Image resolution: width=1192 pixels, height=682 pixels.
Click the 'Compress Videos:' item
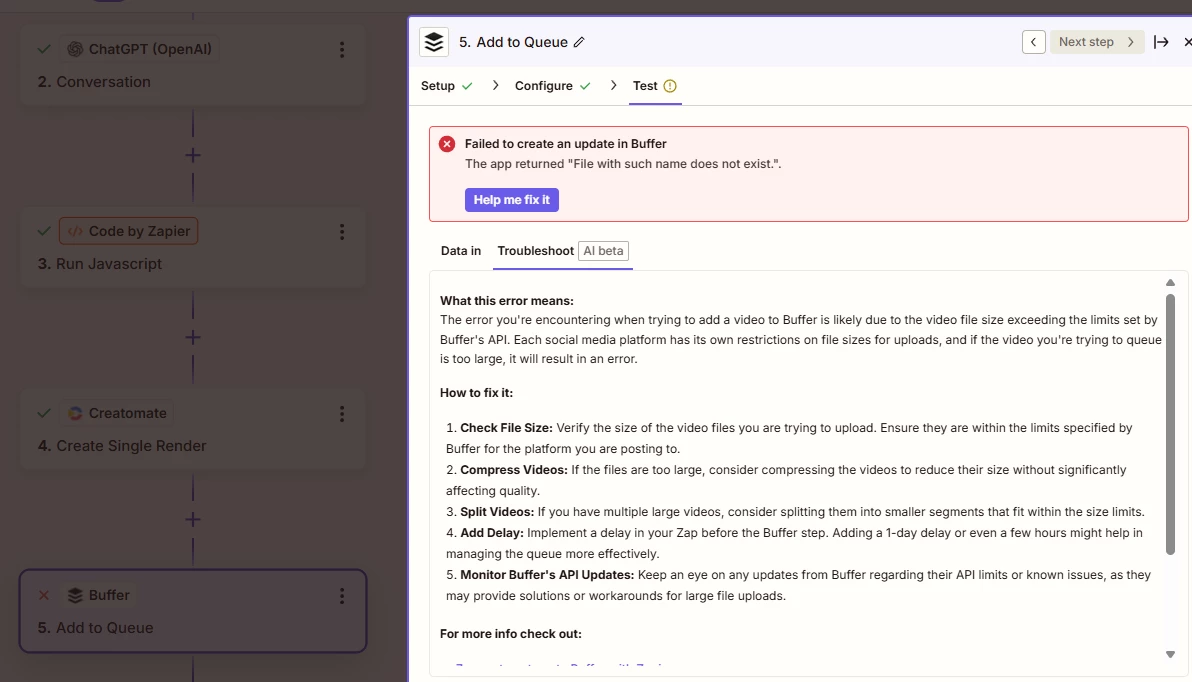pos(514,470)
